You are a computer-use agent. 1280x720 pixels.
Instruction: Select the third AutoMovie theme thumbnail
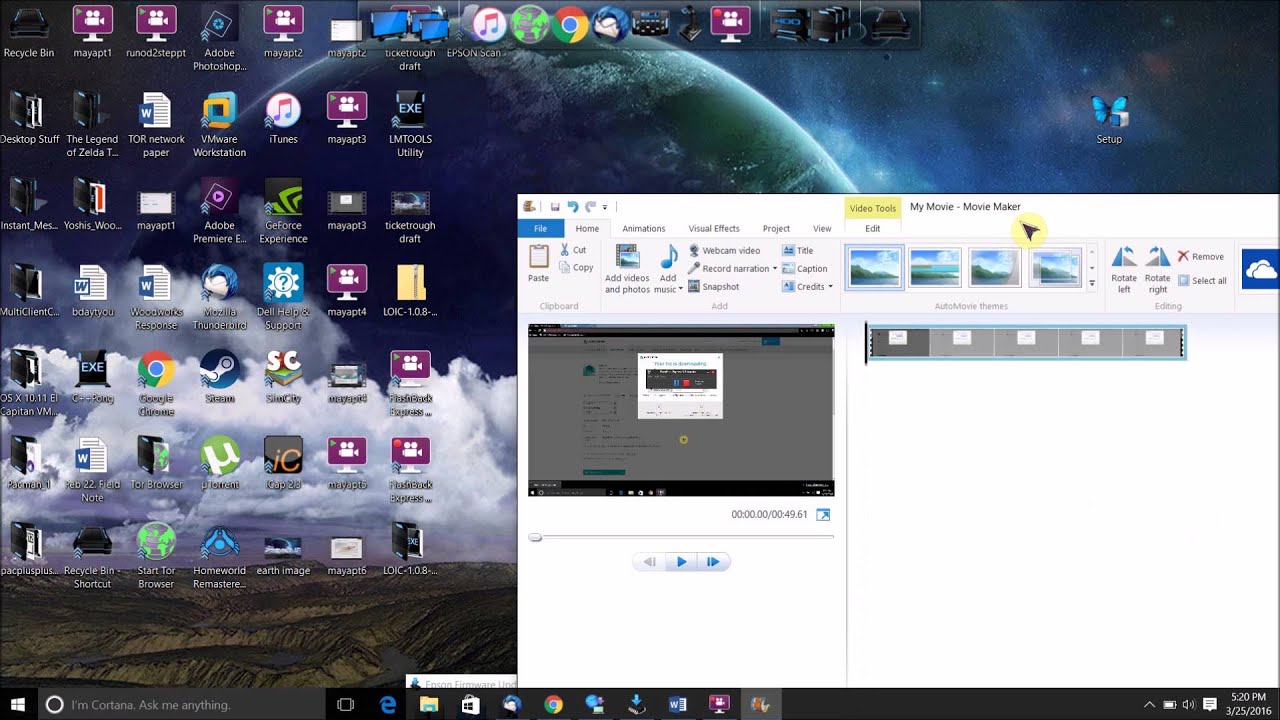coord(995,267)
